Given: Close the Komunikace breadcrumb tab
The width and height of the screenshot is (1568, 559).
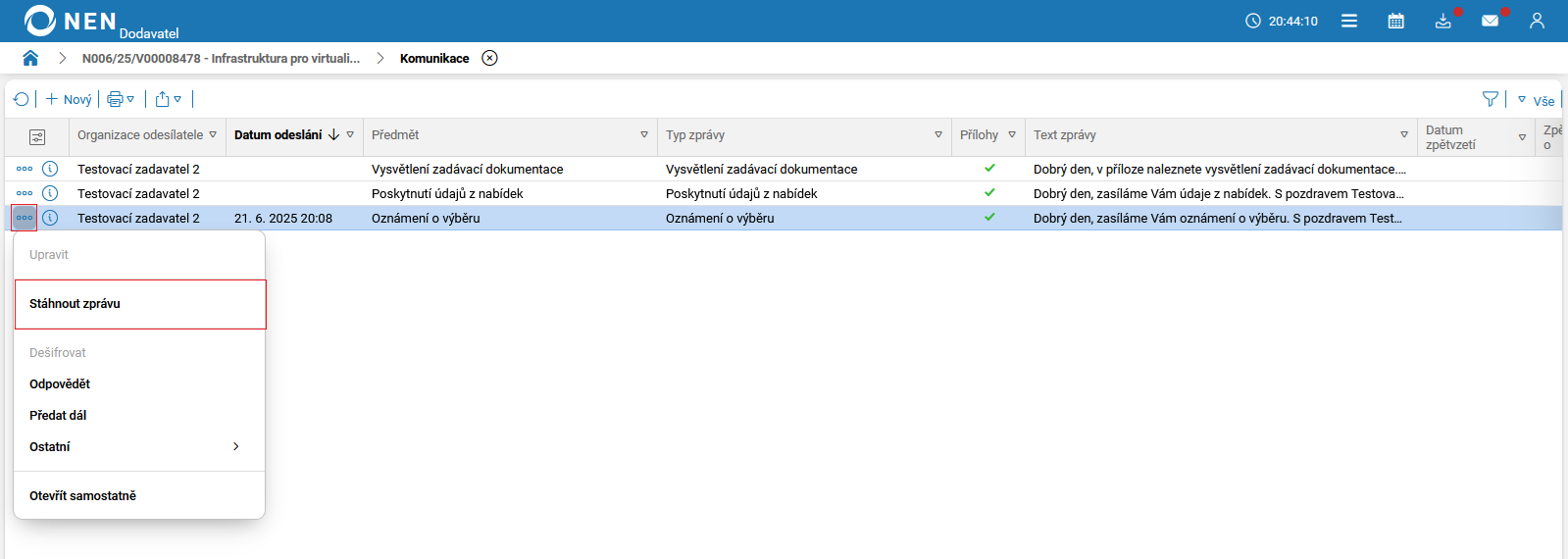Looking at the screenshot, I should tap(489, 58).
